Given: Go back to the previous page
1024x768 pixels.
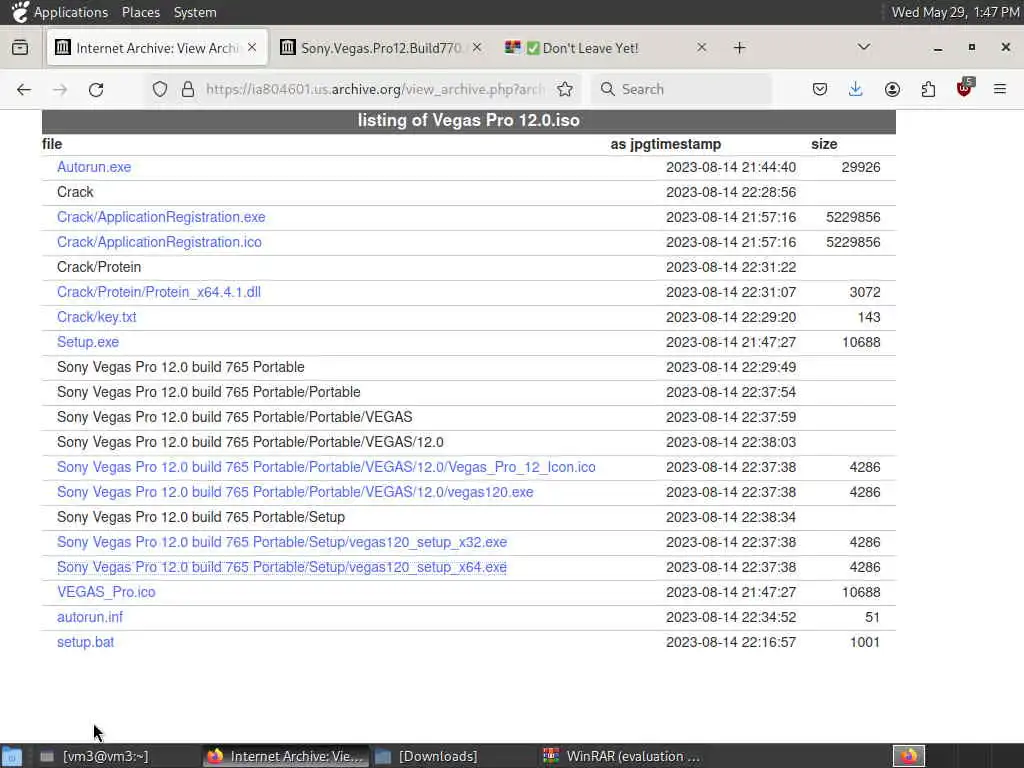Looking at the screenshot, I should click(24, 89).
